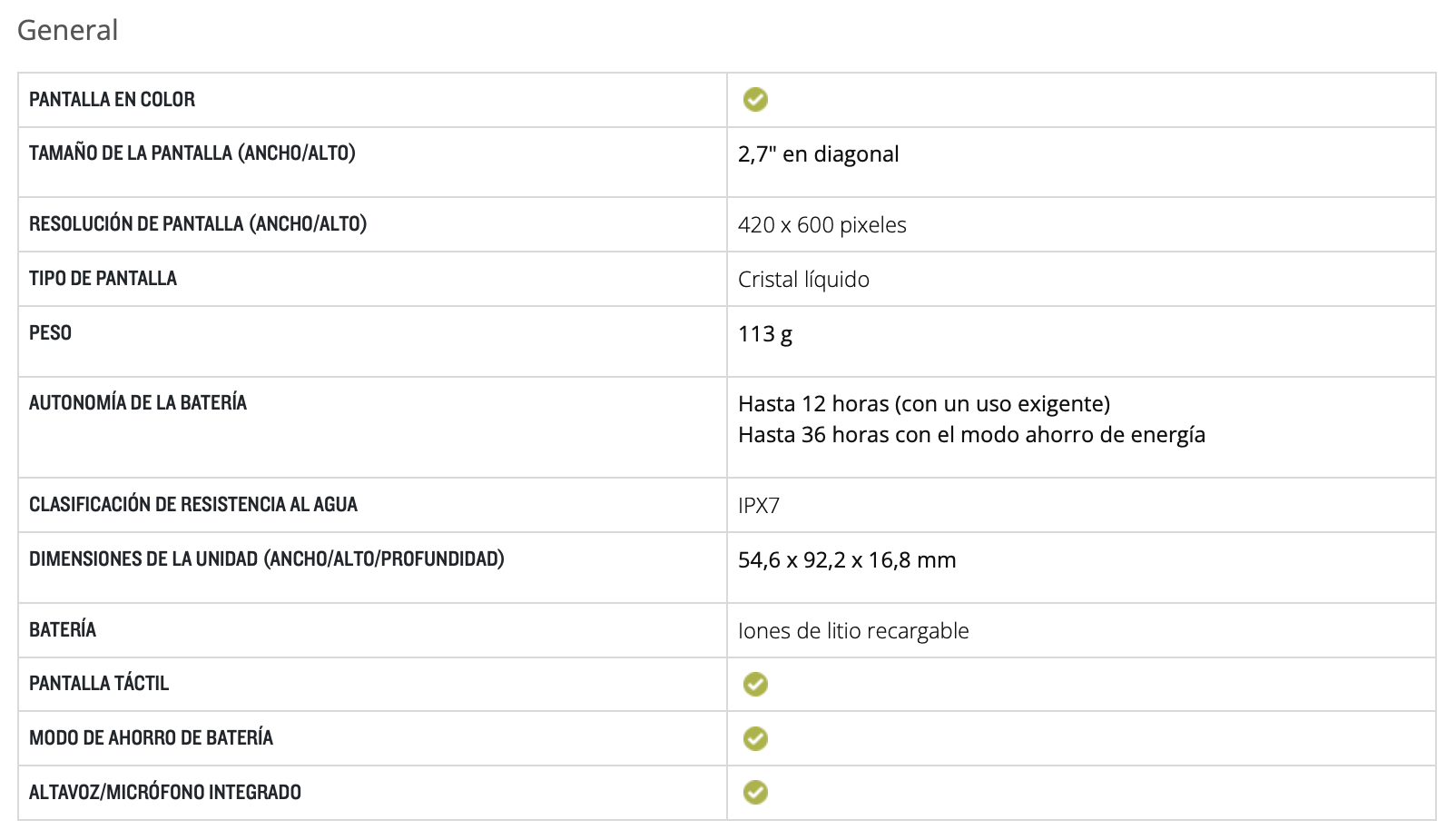Click the 420 x 600 pixeles value
1456x830 pixels.
821,225
